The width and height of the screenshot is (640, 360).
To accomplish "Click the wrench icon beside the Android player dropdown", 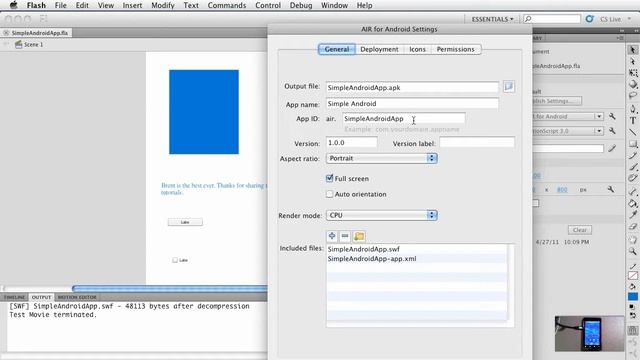I will click(612, 116).
